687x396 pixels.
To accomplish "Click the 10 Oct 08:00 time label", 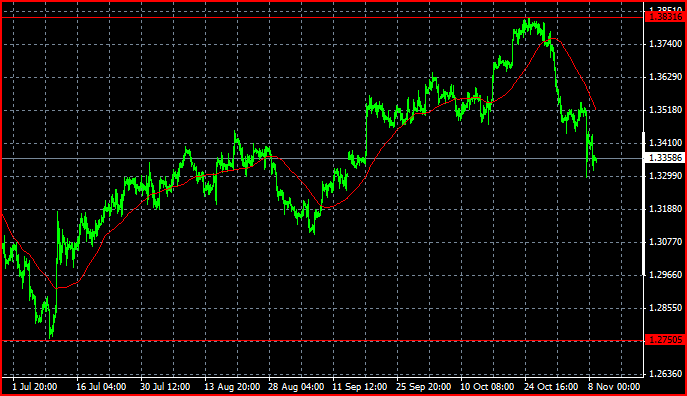I will point(487,387).
